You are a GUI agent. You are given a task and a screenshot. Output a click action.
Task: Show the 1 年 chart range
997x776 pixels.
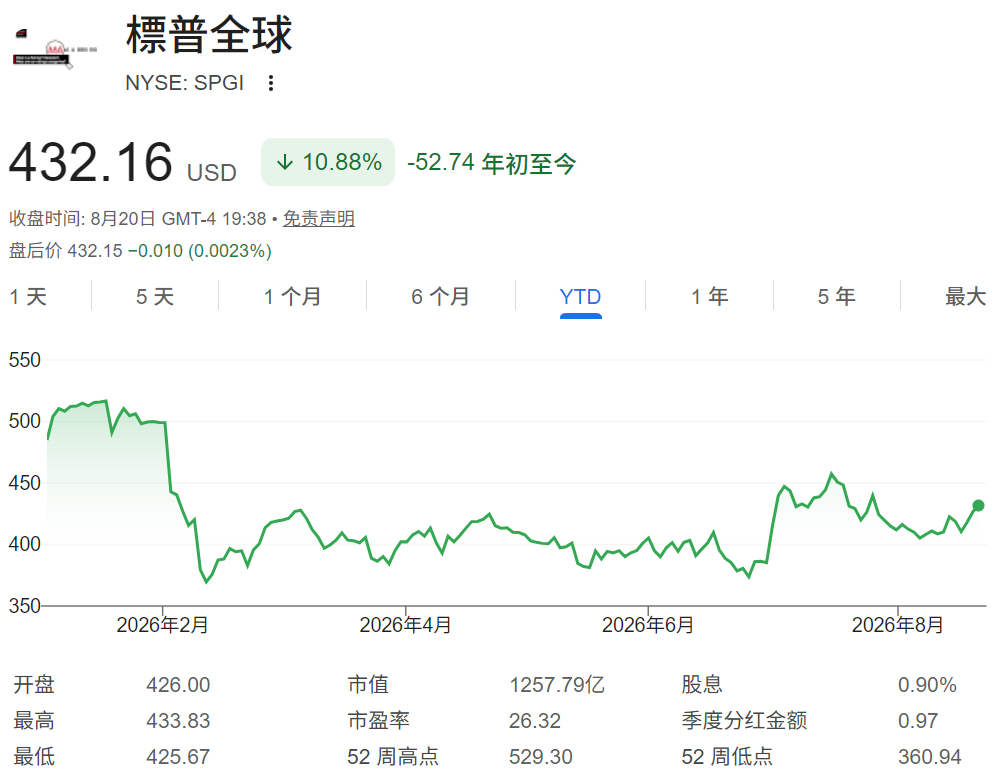[x=710, y=296]
